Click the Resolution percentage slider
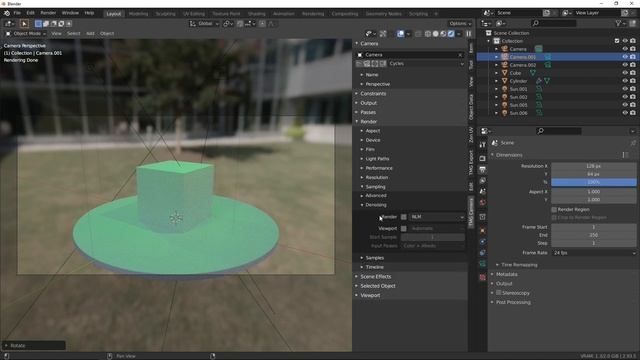The image size is (640, 360). (x=594, y=182)
